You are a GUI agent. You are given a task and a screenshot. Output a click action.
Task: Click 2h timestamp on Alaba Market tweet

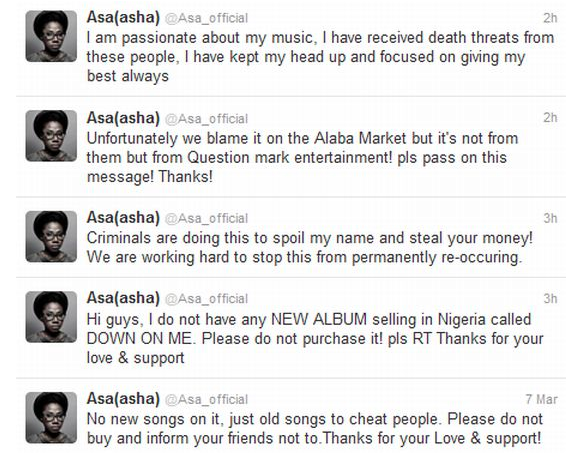(550, 118)
